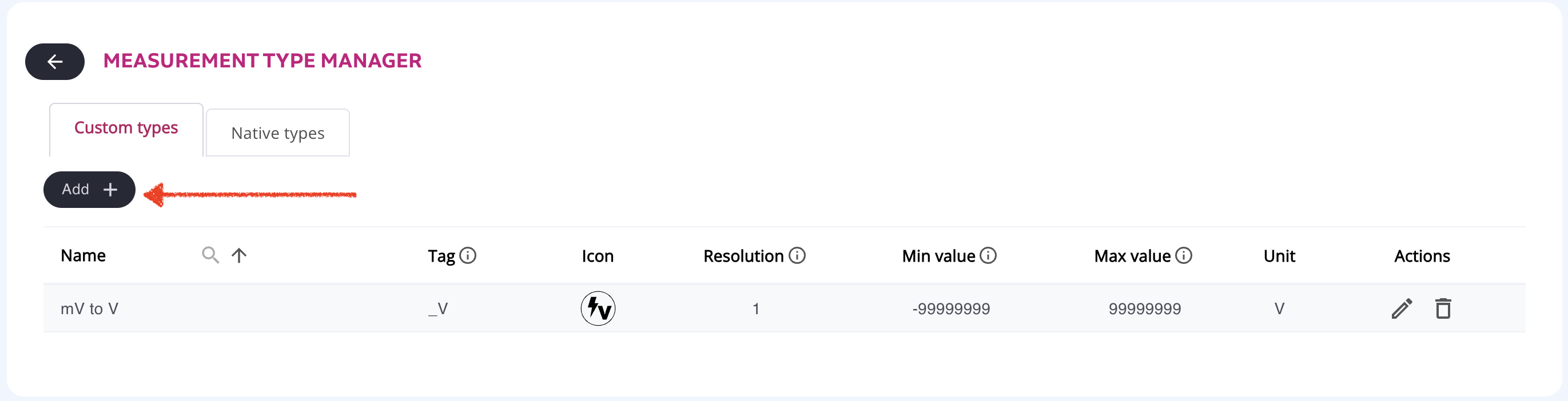Click the -99999999 min value cell
Image resolution: width=1568 pixels, height=401 pixels.
(951, 308)
